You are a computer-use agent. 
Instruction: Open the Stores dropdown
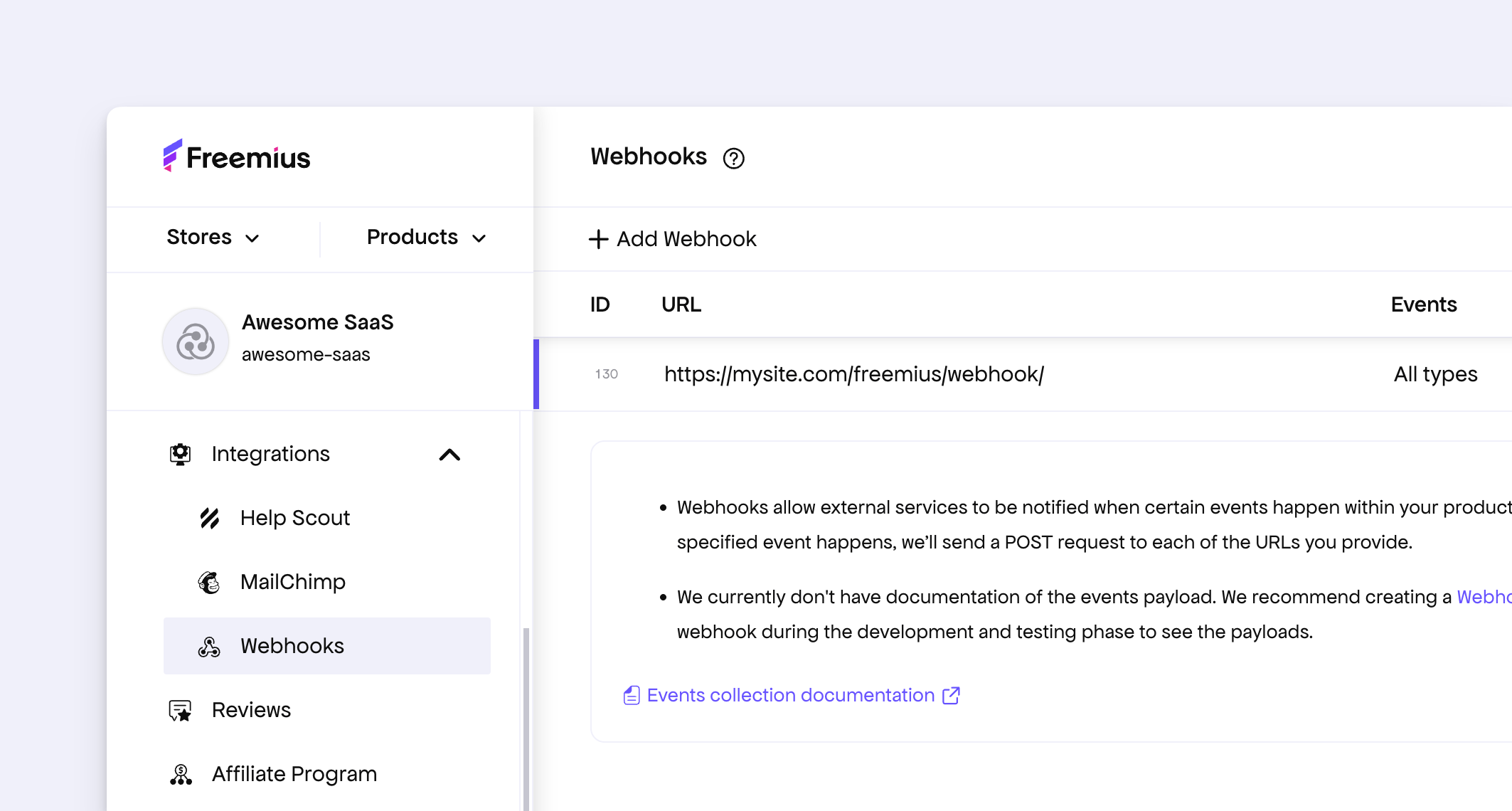pyautogui.click(x=213, y=238)
